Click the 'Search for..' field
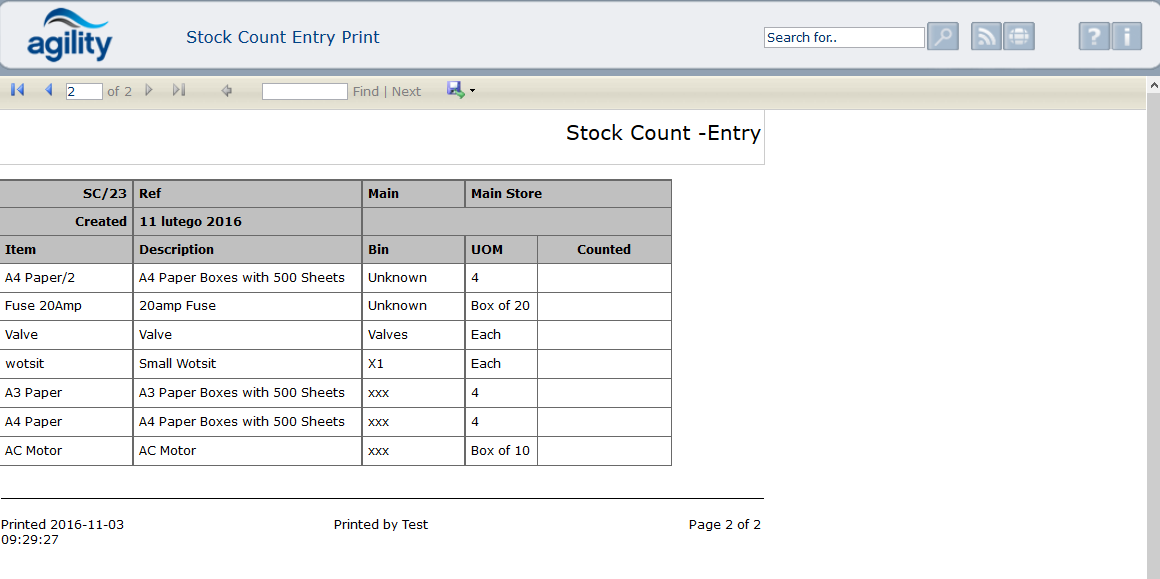The image size is (1160, 579). (x=844, y=37)
